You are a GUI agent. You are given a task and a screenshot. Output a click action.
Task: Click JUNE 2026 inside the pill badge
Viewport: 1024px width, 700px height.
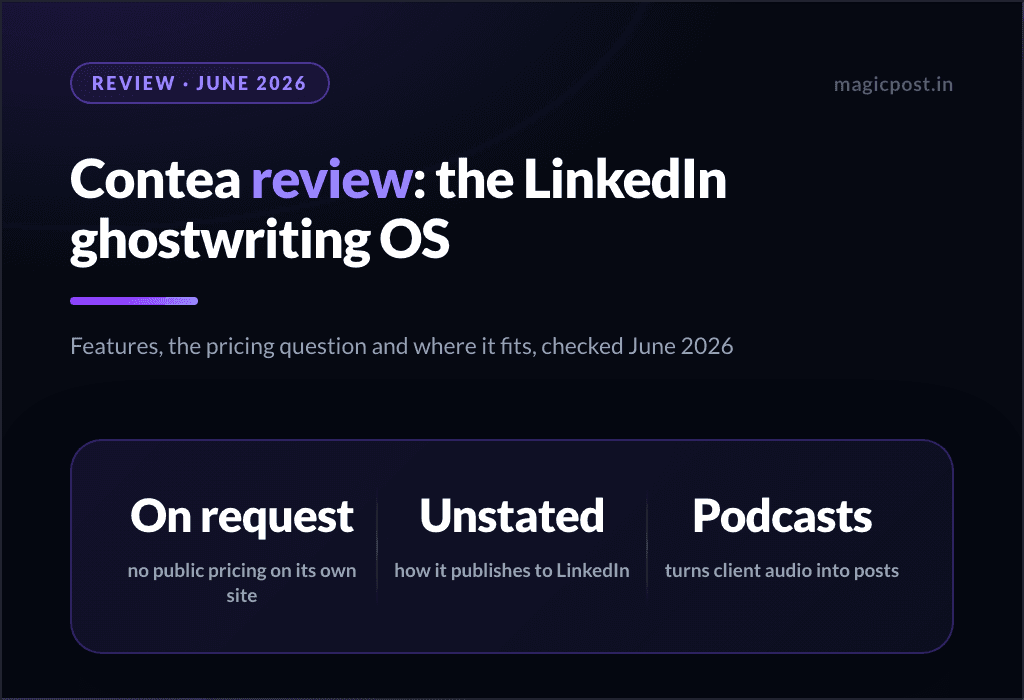[x=251, y=84]
